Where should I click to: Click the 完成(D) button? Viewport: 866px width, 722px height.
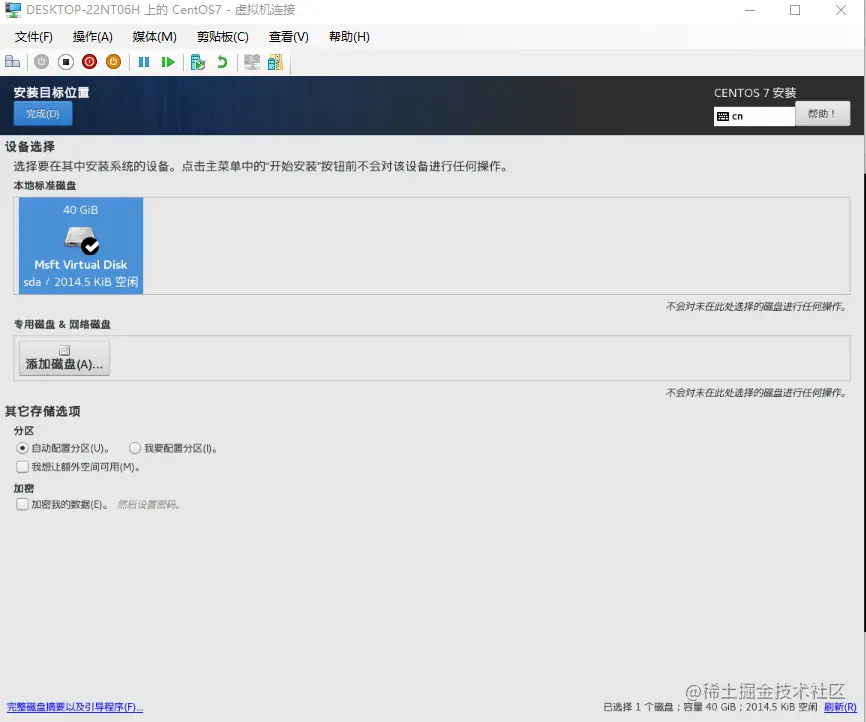[42, 113]
